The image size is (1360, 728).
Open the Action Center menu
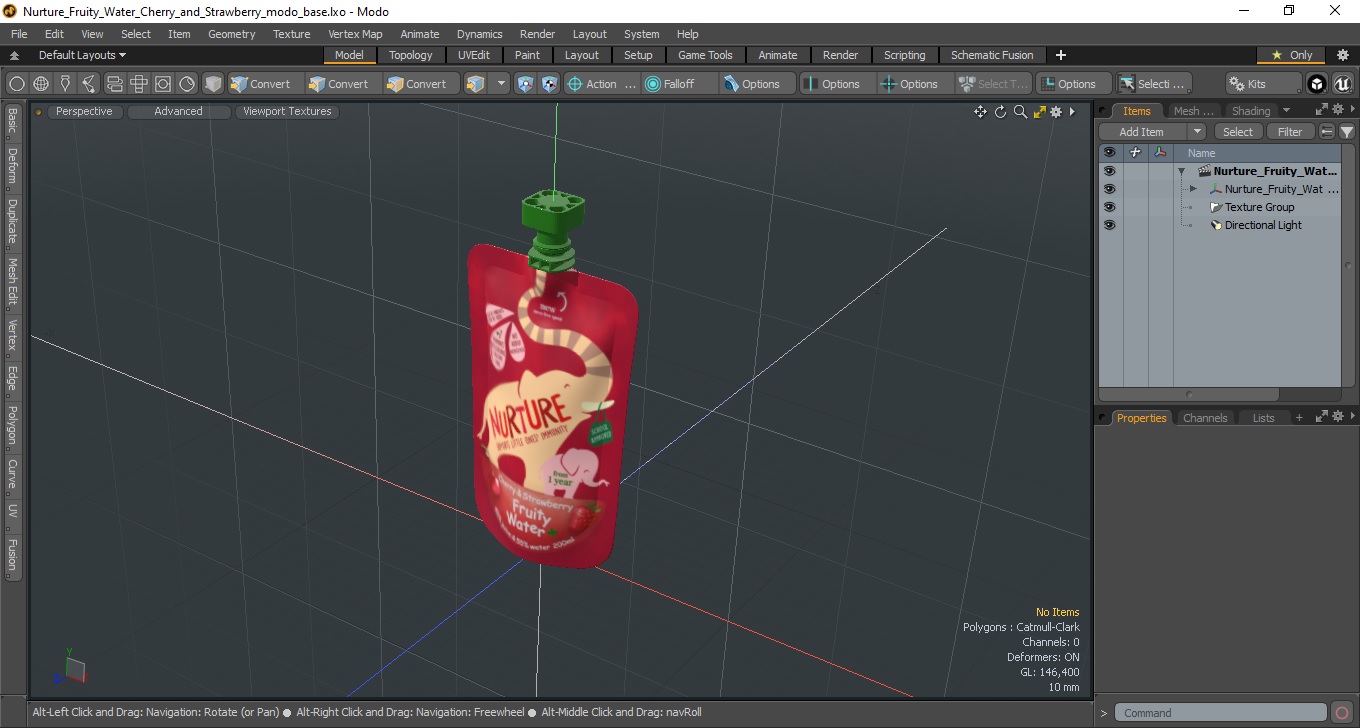(x=602, y=84)
